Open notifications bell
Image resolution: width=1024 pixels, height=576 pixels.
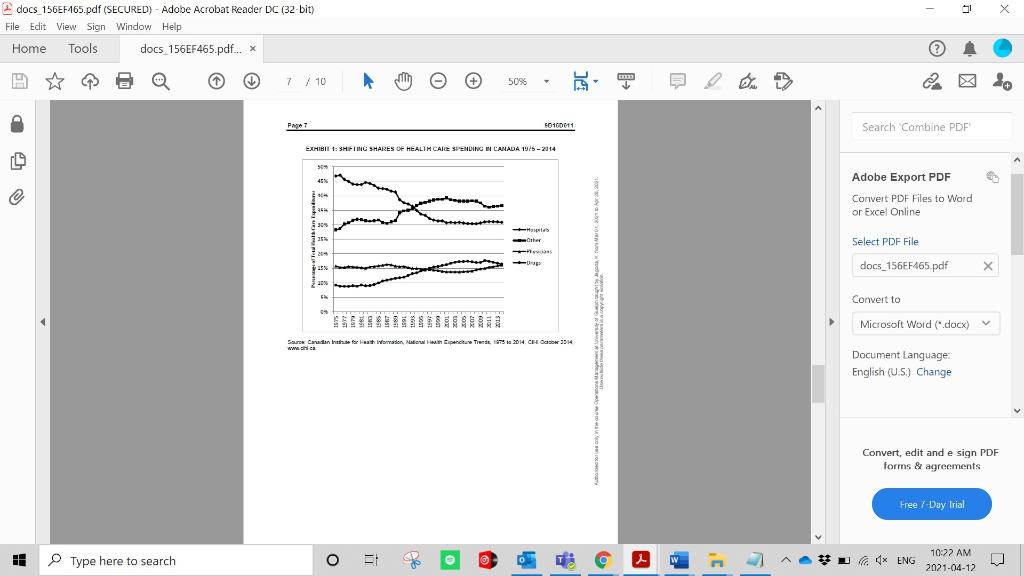click(x=970, y=48)
